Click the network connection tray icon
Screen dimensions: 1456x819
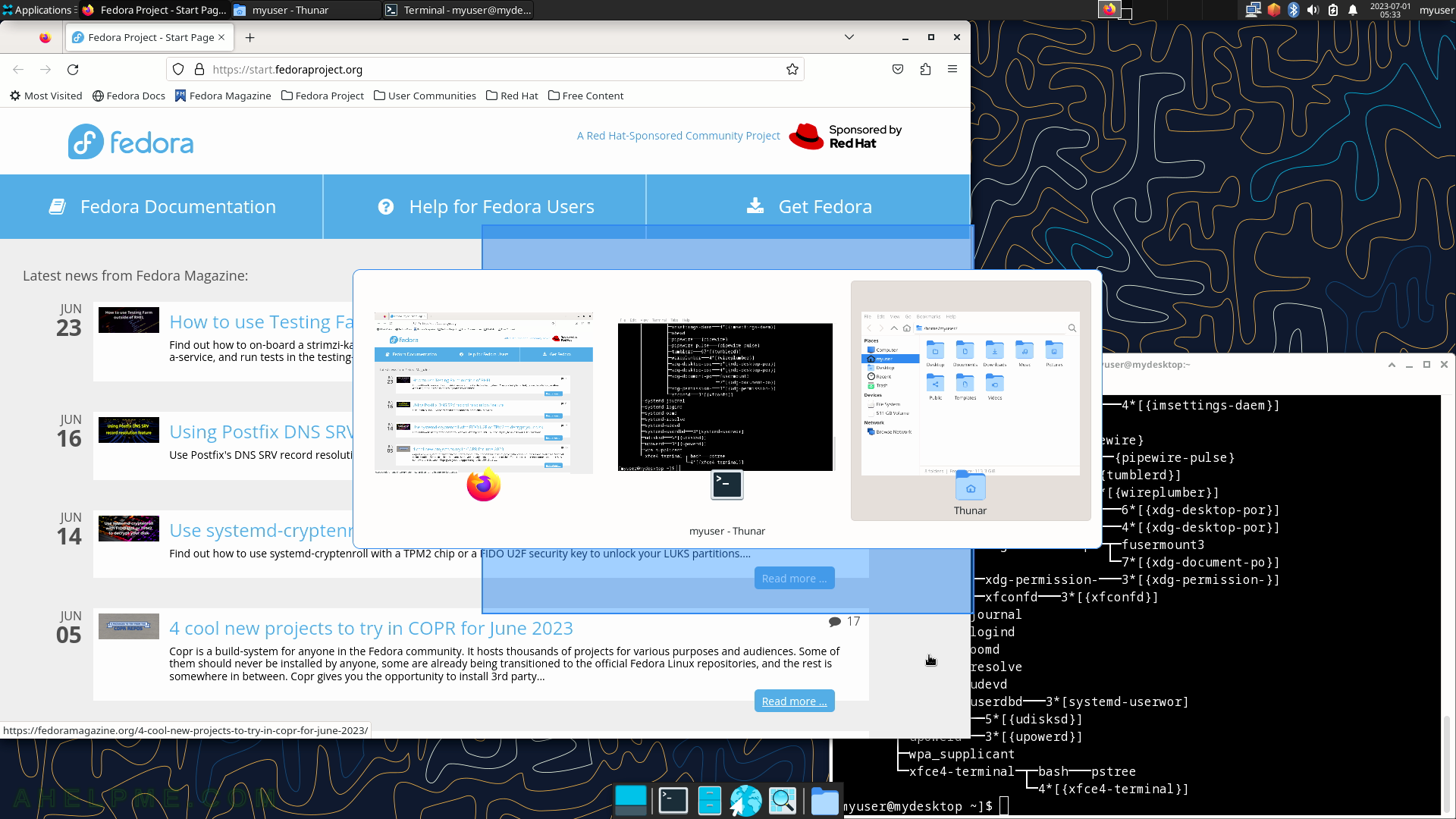coord(1253,10)
